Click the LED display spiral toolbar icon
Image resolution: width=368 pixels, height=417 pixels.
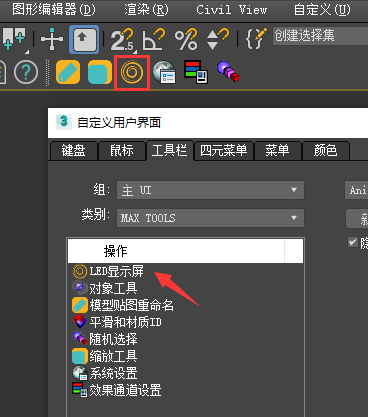point(132,72)
